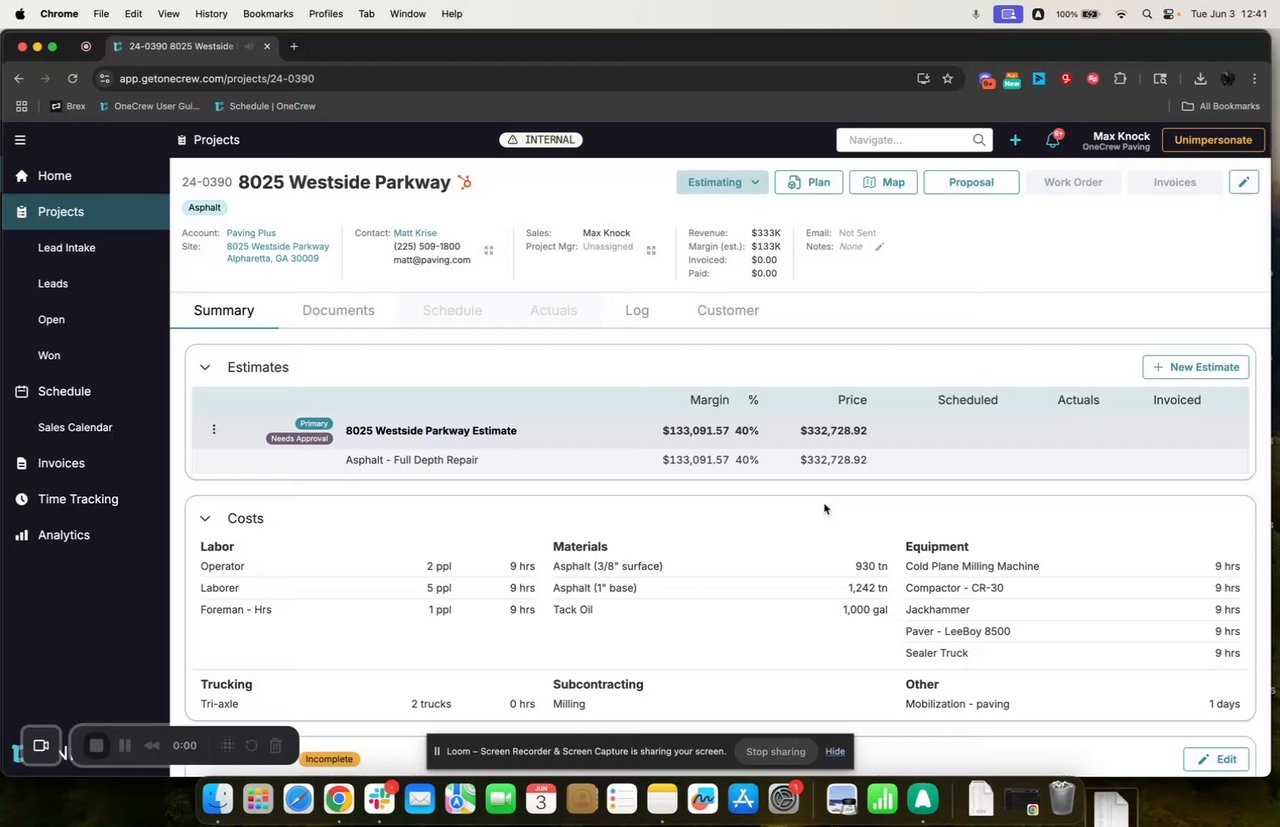Screen dimensions: 1280x827
Task: Open the hamburger sidebar menu
Action: tap(20, 140)
